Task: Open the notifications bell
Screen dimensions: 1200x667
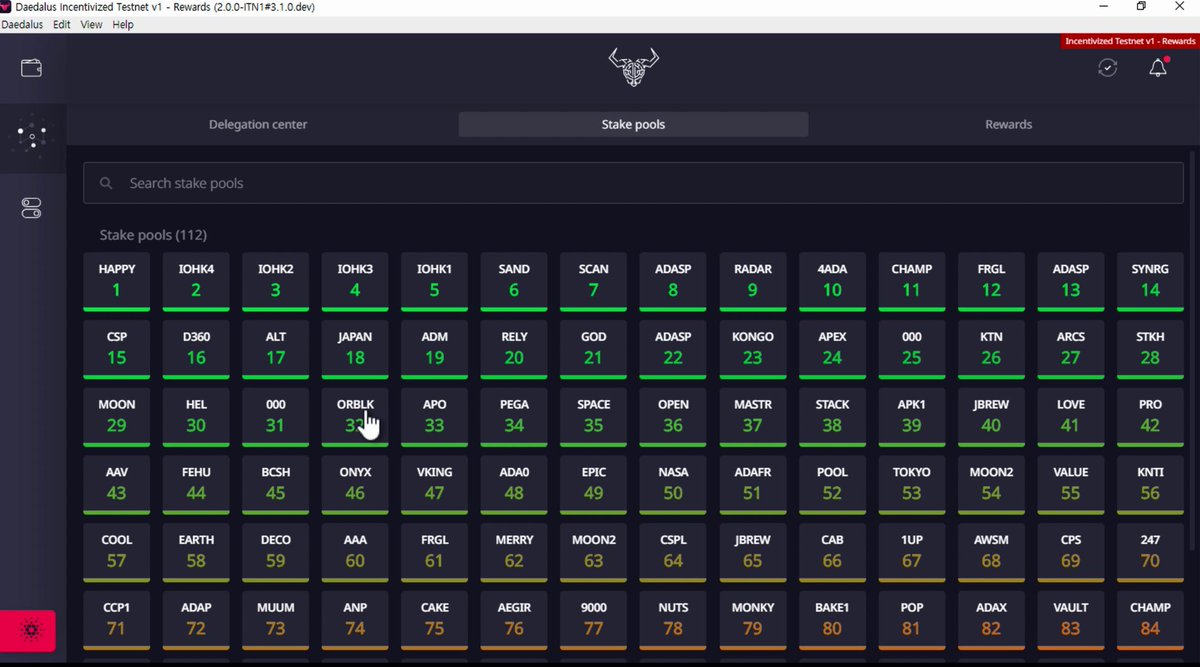Action: 1157,67
